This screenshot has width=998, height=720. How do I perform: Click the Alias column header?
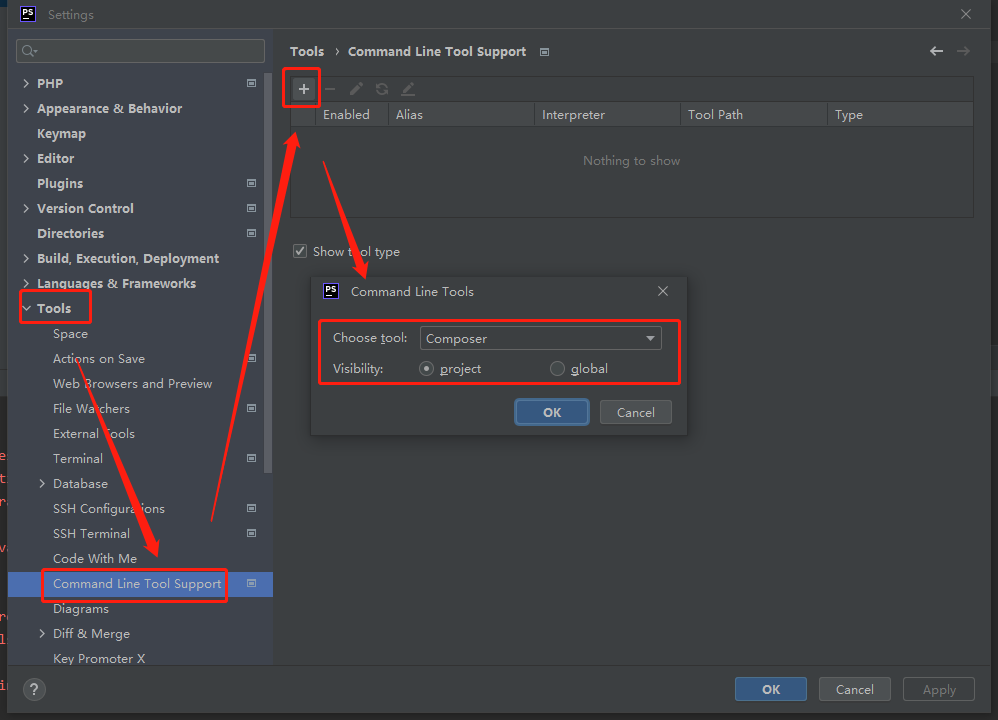click(461, 115)
